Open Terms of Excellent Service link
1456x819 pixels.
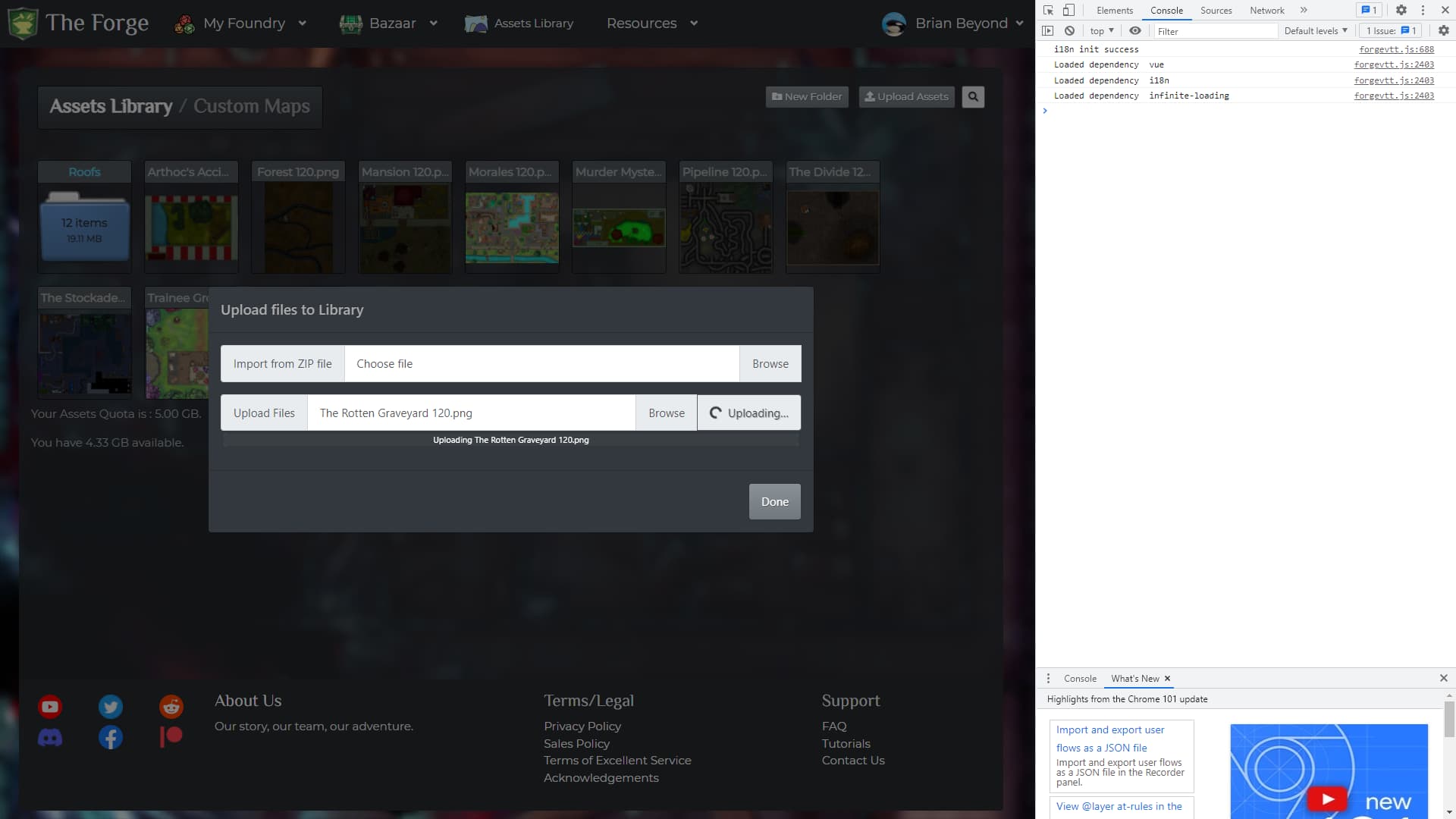pyautogui.click(x=617, y=761)
